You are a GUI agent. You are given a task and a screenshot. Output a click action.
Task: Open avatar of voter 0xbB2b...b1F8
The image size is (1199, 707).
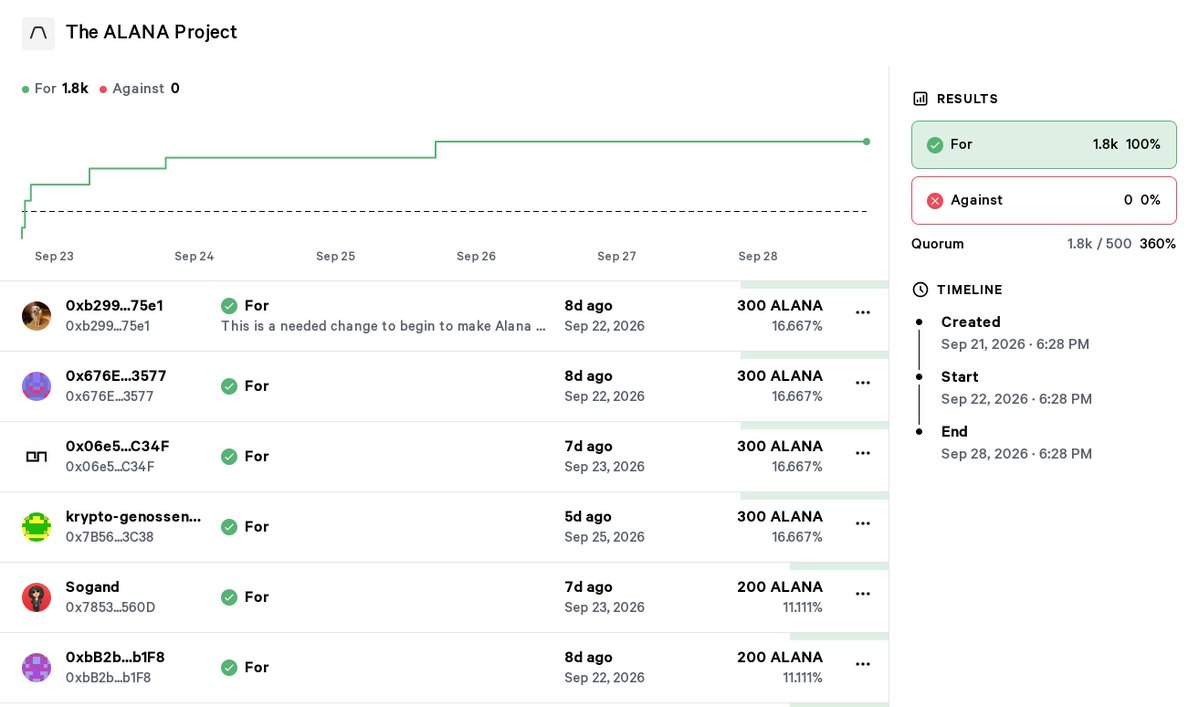tap(36, 667)
